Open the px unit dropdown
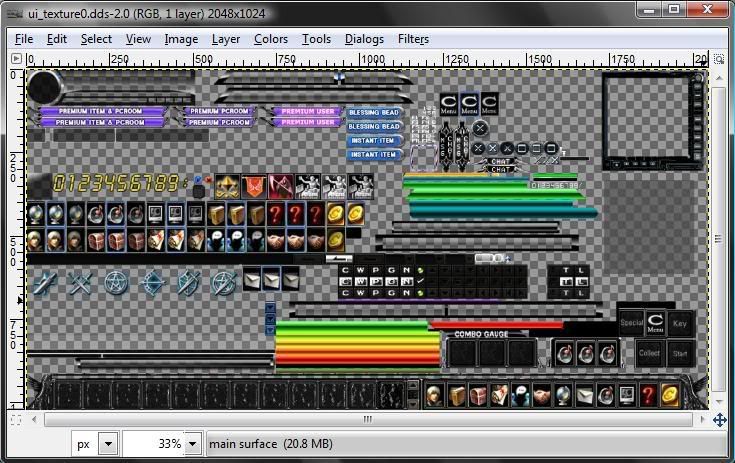735x463 pixels. click(x=108, y=443)
